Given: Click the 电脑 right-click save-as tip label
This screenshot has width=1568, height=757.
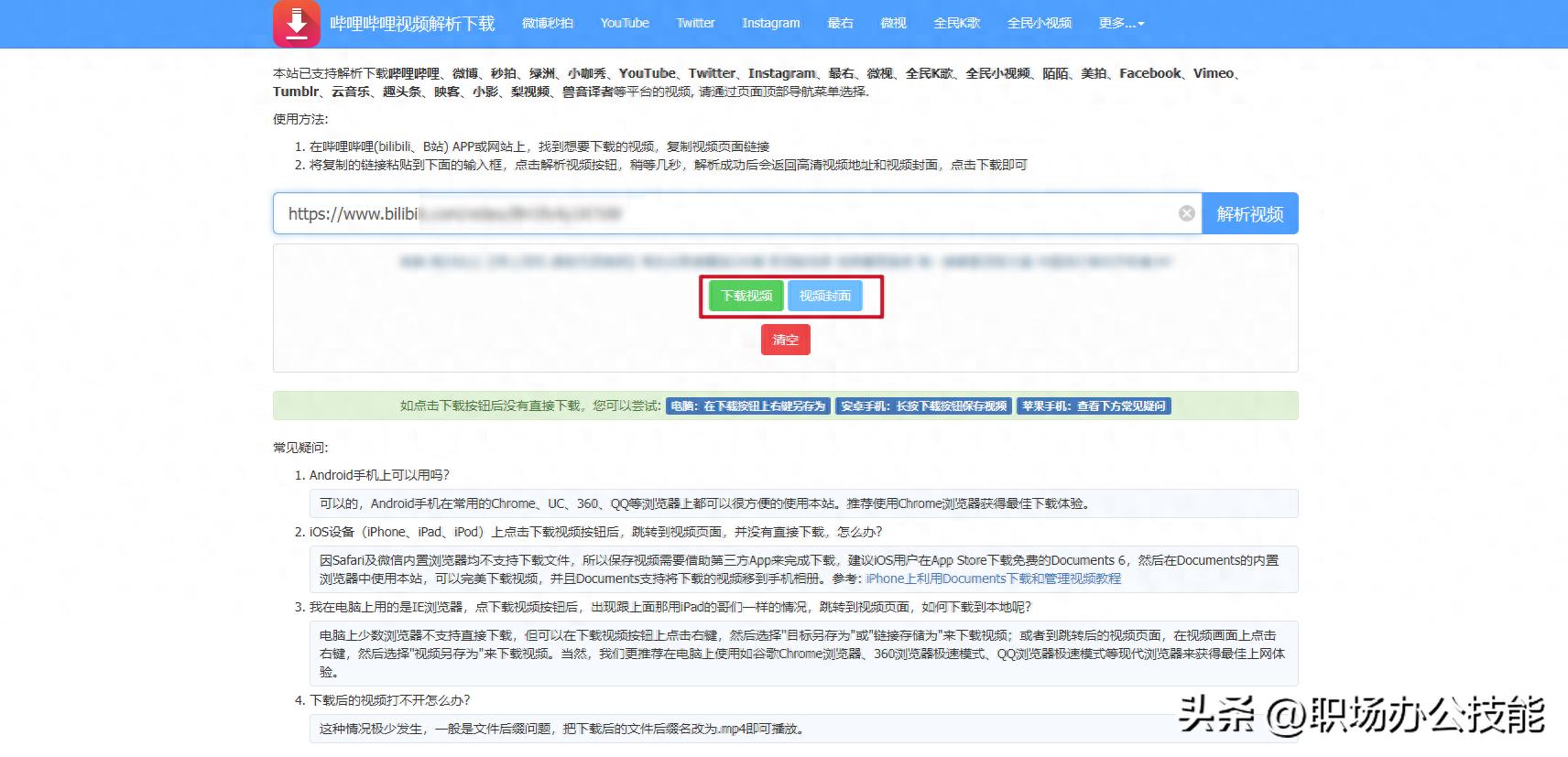Looking at the screenshot, I should (x=748, y=406).
